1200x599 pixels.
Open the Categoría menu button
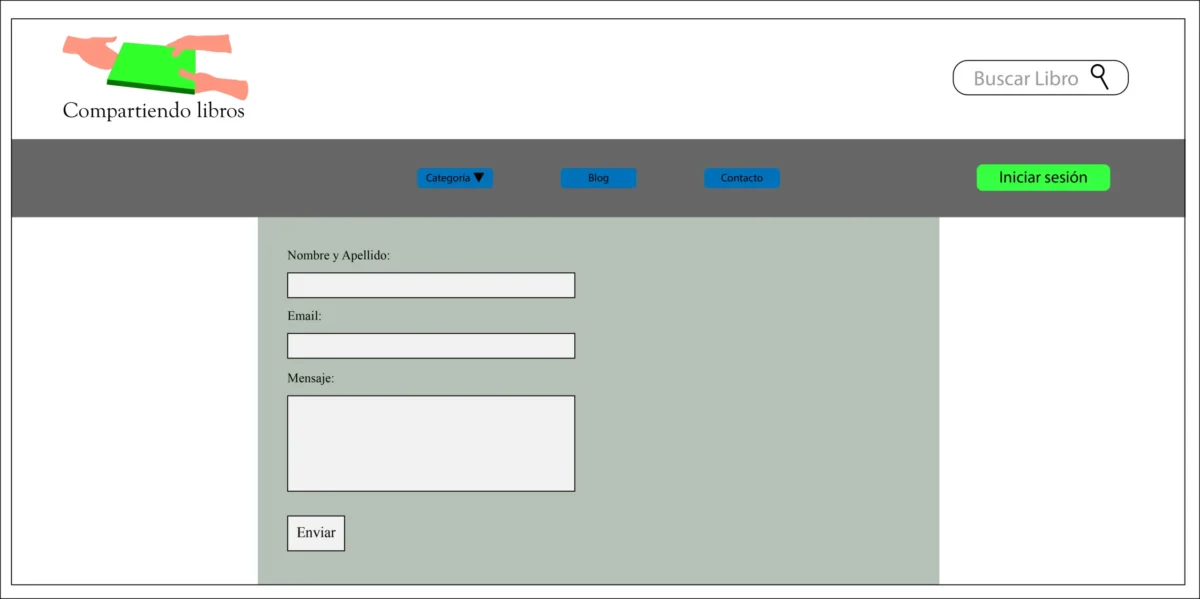(x=447, y=178)
